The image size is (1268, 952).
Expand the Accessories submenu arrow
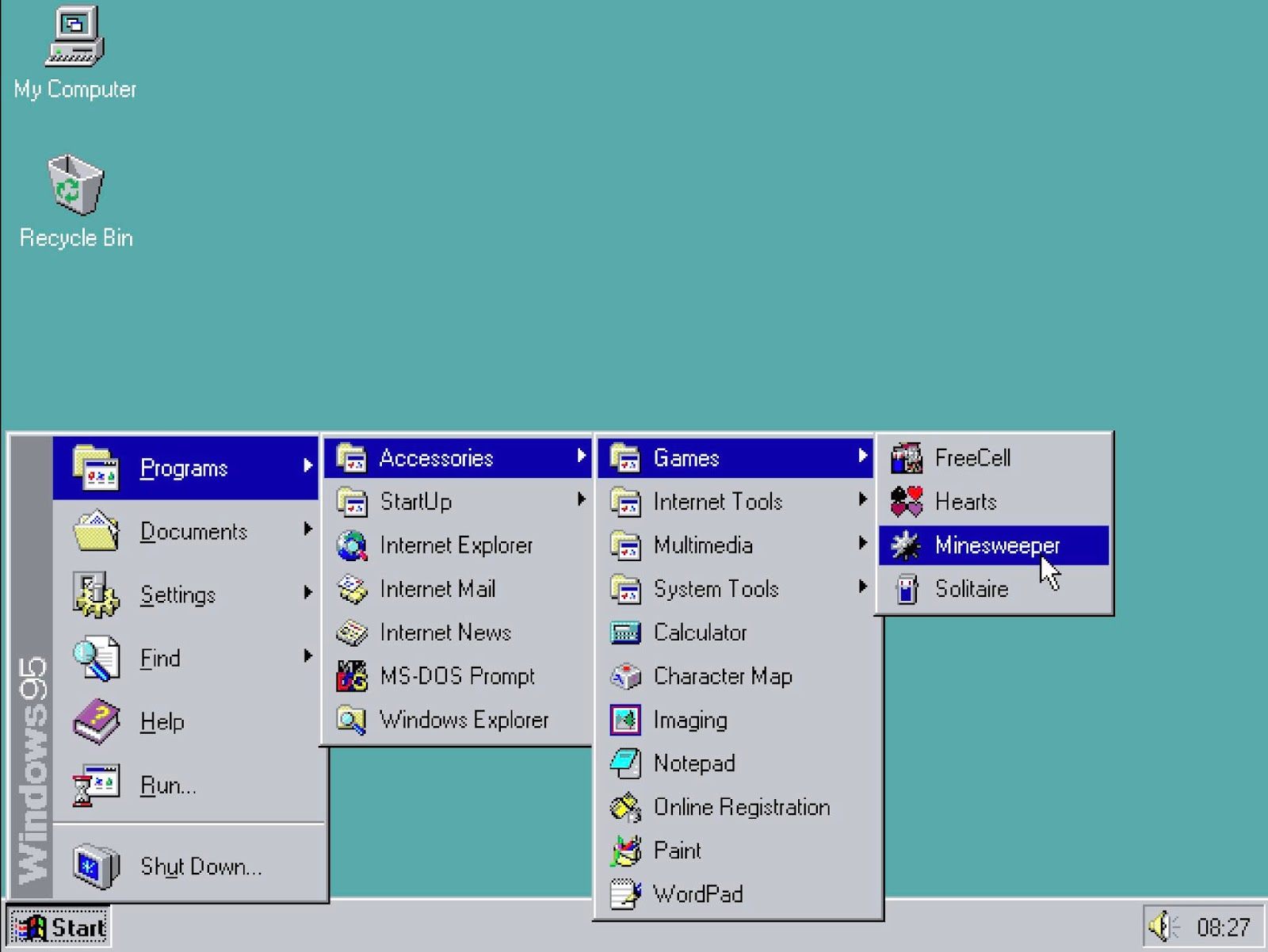(581, 456)
